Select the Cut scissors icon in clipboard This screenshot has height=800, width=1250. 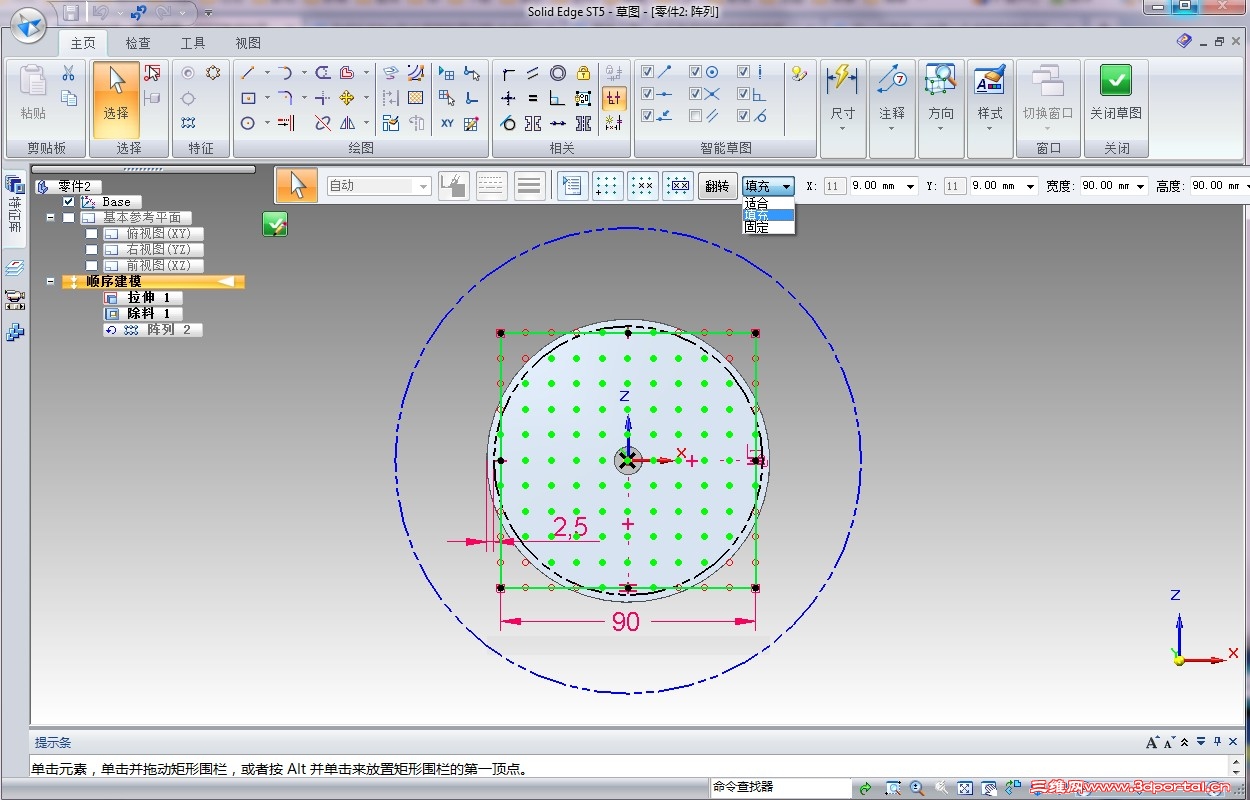(x=68, y=74)
